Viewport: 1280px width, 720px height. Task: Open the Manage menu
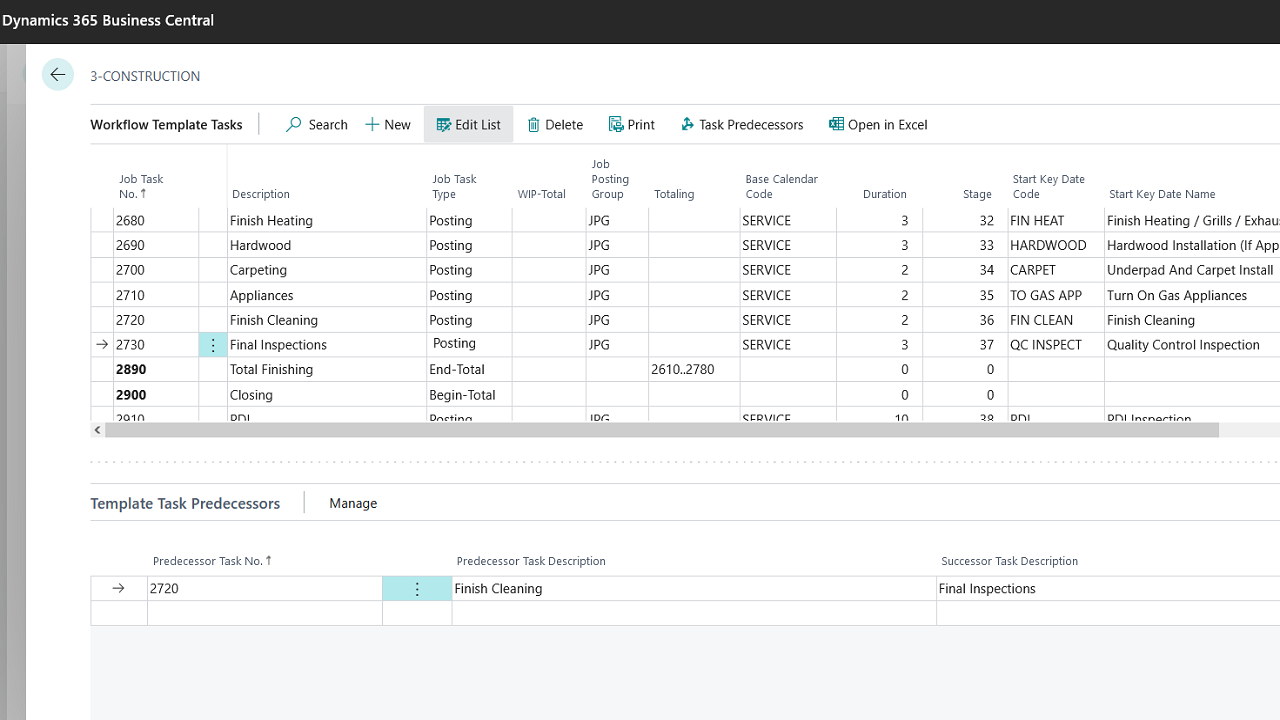coord(353,503)
